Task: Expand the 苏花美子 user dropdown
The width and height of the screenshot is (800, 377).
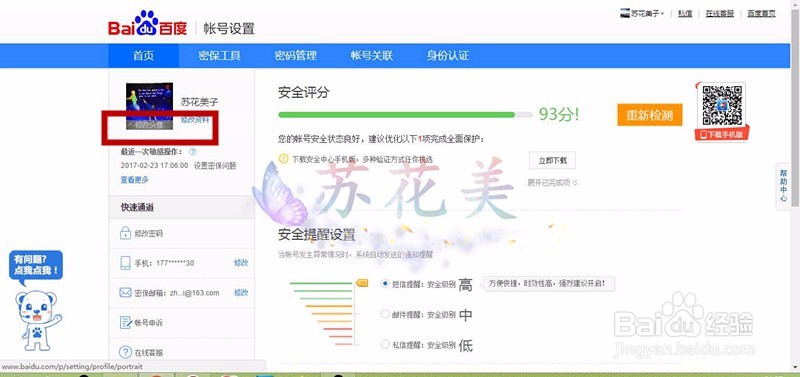Action: [x=642, y=14]
